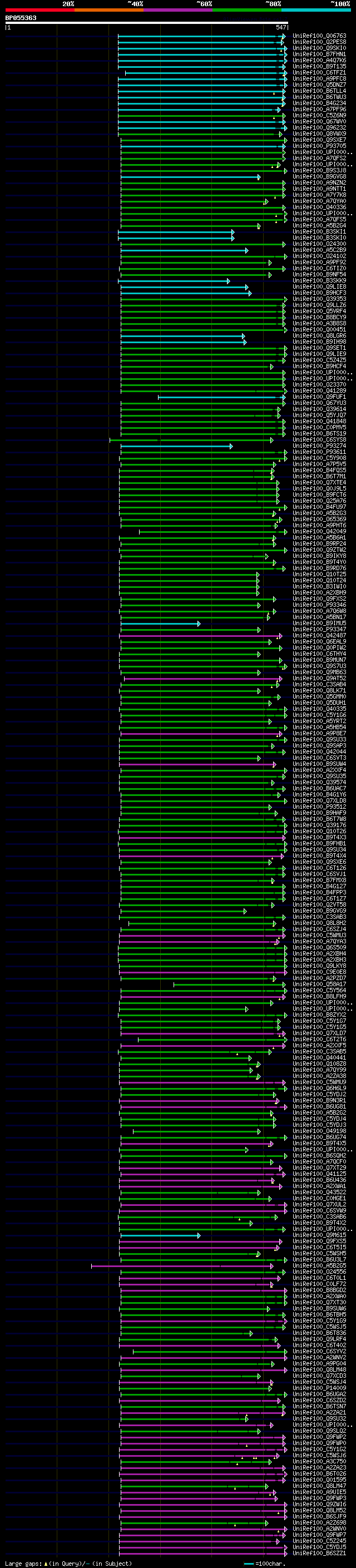Viewport: 356px width, 1568px height.
Task: Select UniRef100_Q42049 in the list
Action: click(319, 531)
